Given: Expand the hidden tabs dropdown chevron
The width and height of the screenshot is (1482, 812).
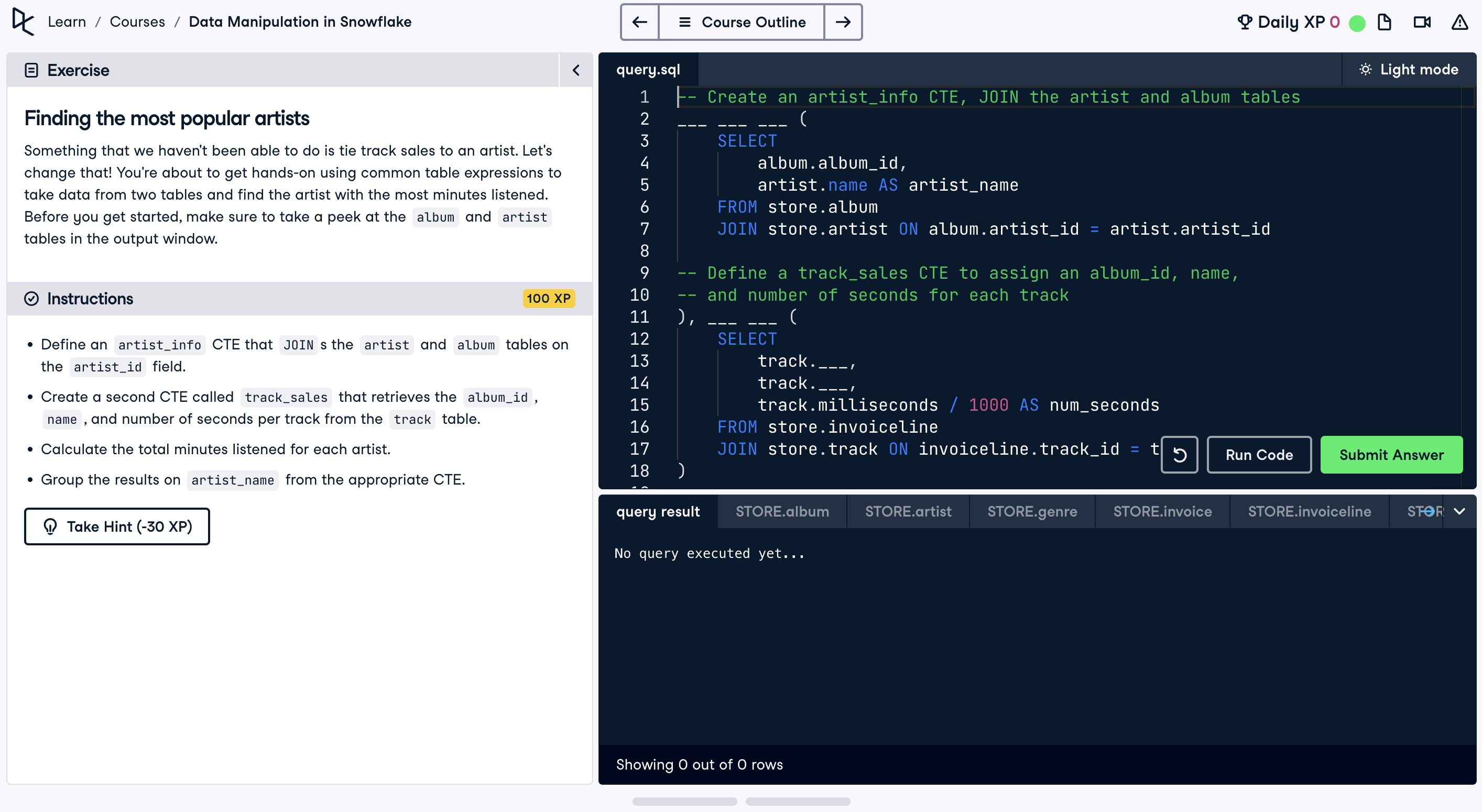Looking at the screenshot, I should click(1459, 511).
